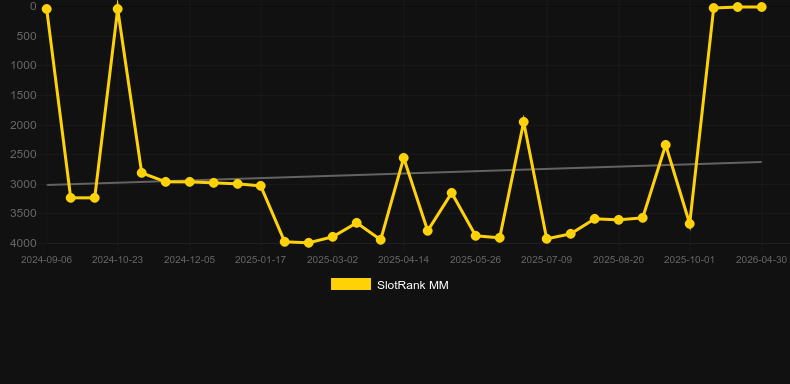
Task: Click the 1000 y-axis label
Action: point(23,66)
